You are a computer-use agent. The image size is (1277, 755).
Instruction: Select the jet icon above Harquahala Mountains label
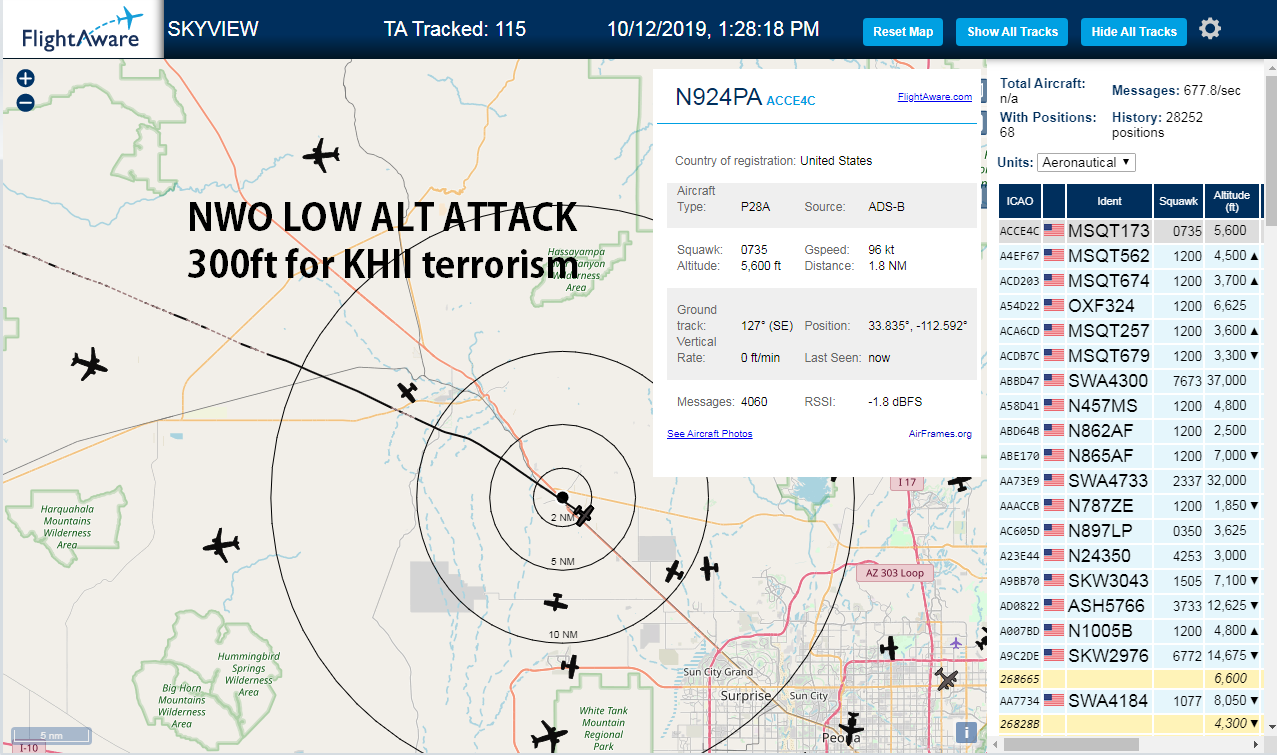click(89, 365)
